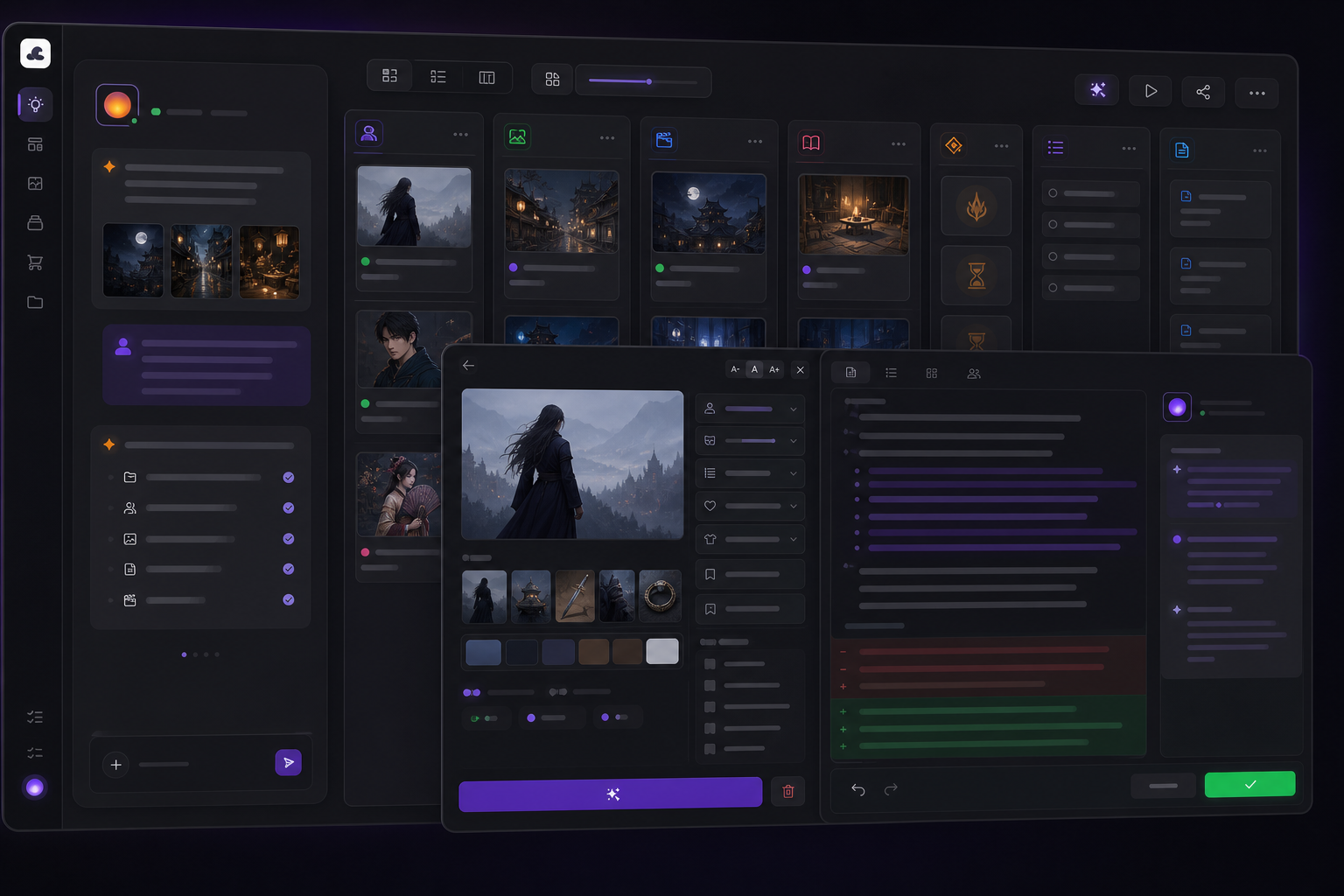The height and width of the screenshot is (896, 1344).
Task: Select the first radio in list column
Action: [1053, 193]
